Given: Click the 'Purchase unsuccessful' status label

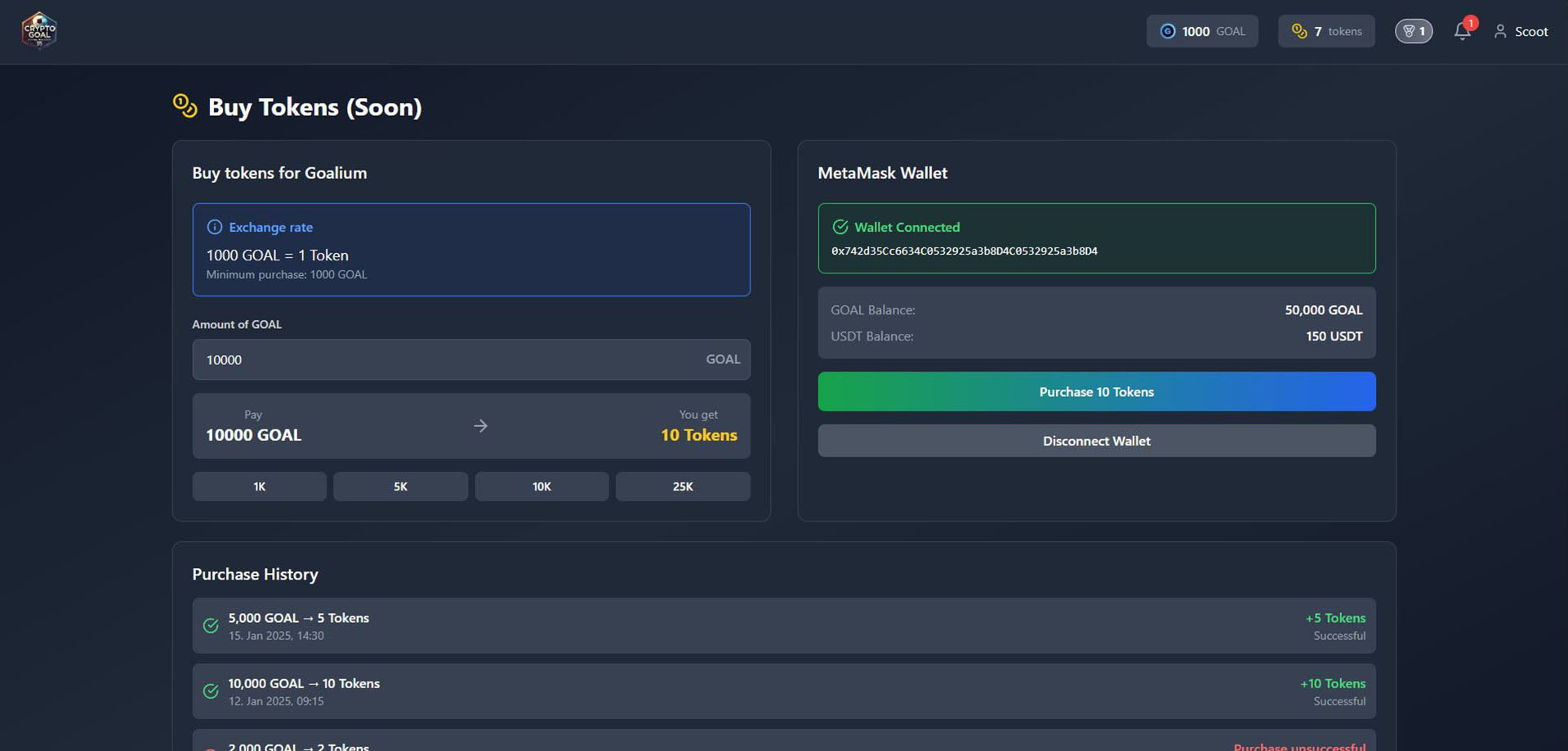Looking at the screenshot, I should (x=1299, y=746).
